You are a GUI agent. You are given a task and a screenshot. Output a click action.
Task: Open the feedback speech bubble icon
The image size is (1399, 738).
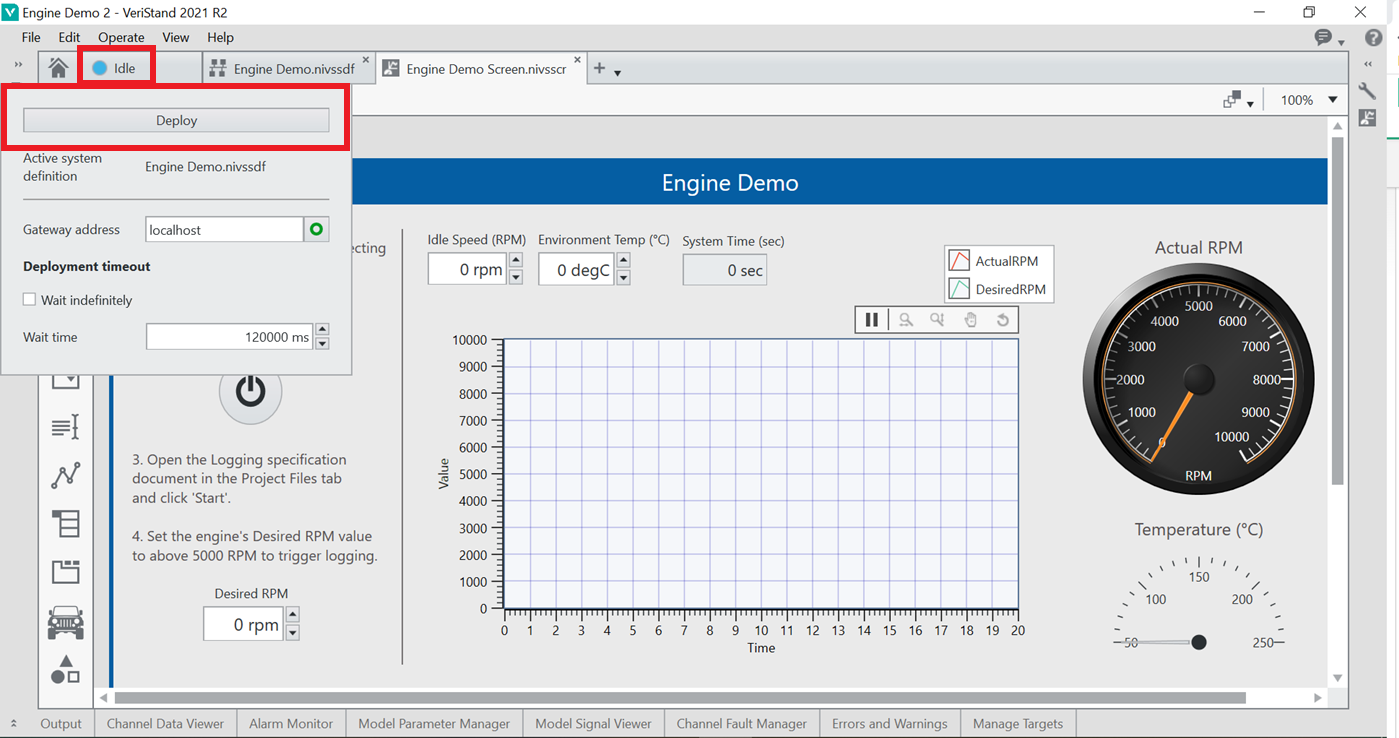coord(1324,37)
